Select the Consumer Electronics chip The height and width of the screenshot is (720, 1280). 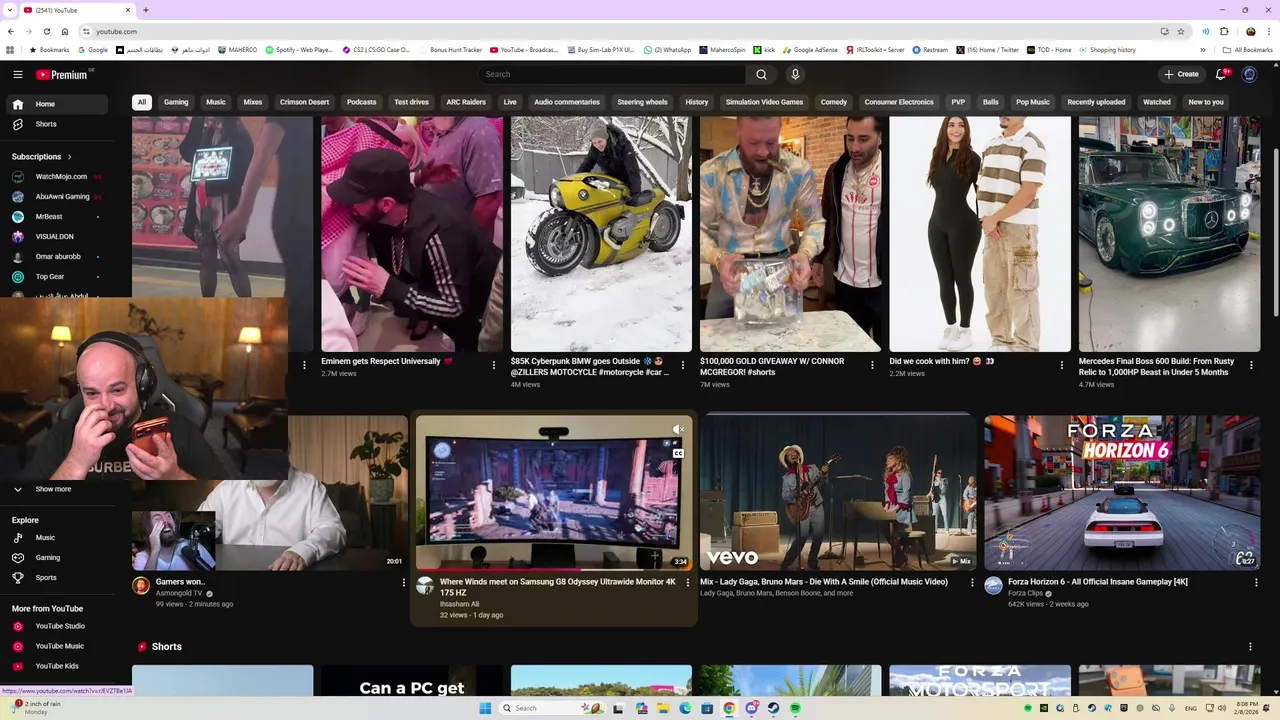(x=899, y=102)
